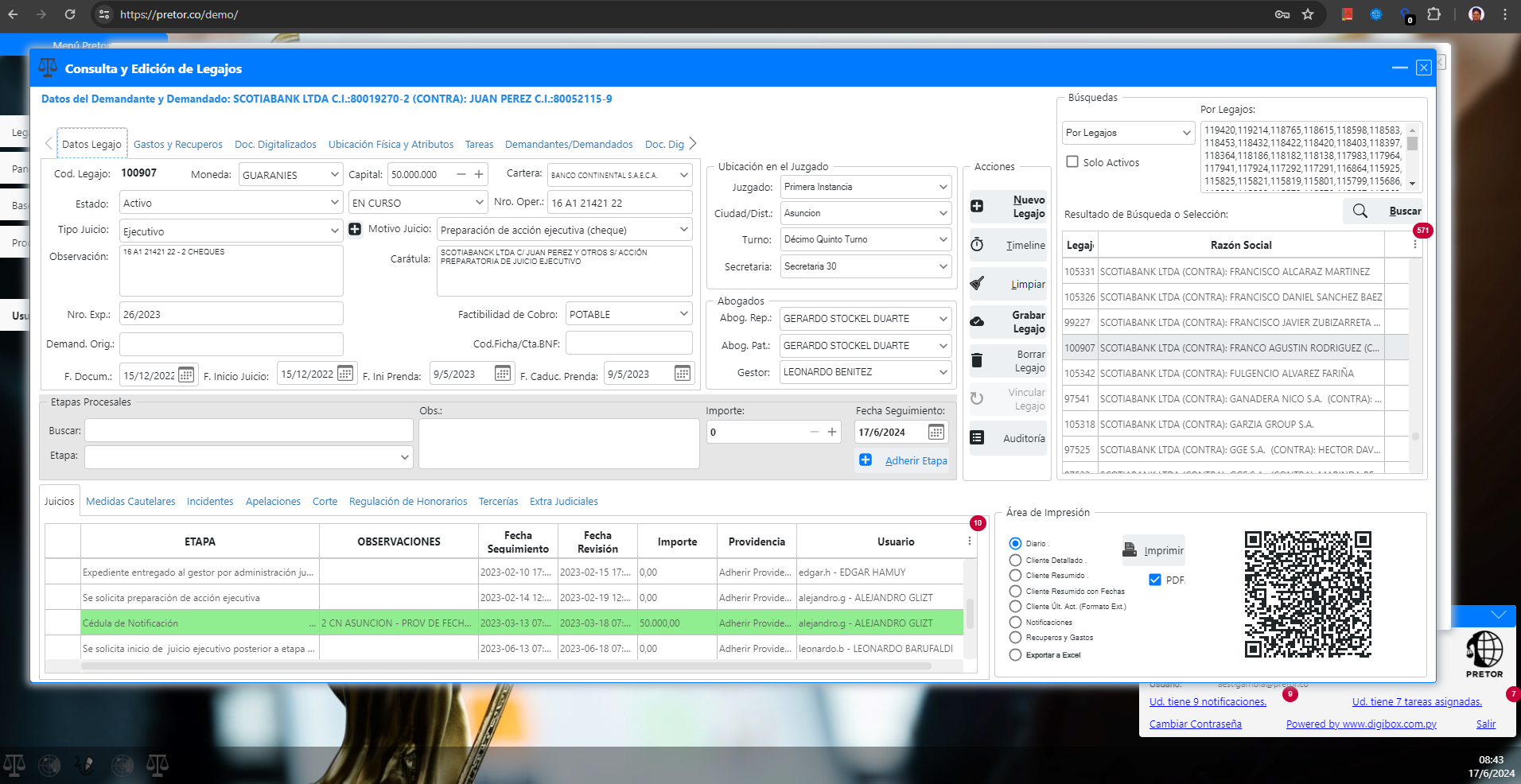Switch to the Gastos y Recuperos tab

177,145
